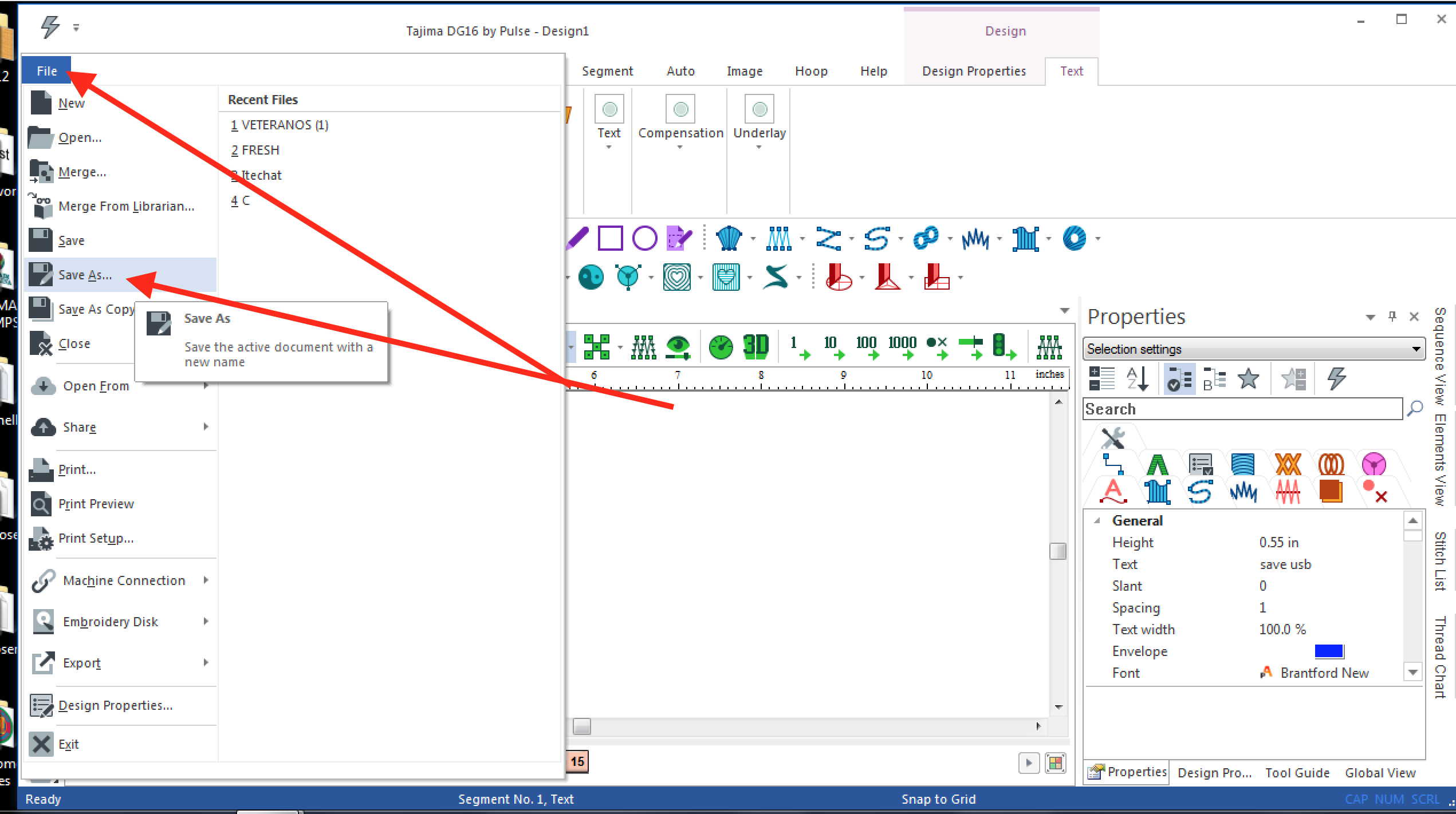Click the 3D view icon
The image size is (1456, 814).
tap(755, 346)
